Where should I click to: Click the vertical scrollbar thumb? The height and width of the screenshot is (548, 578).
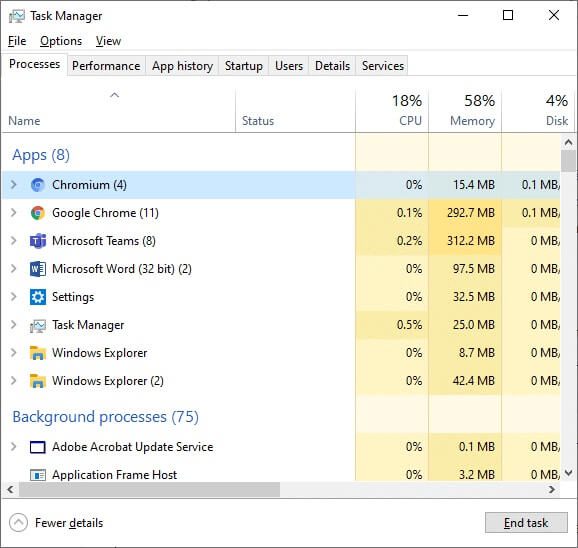tap(568, 161)
